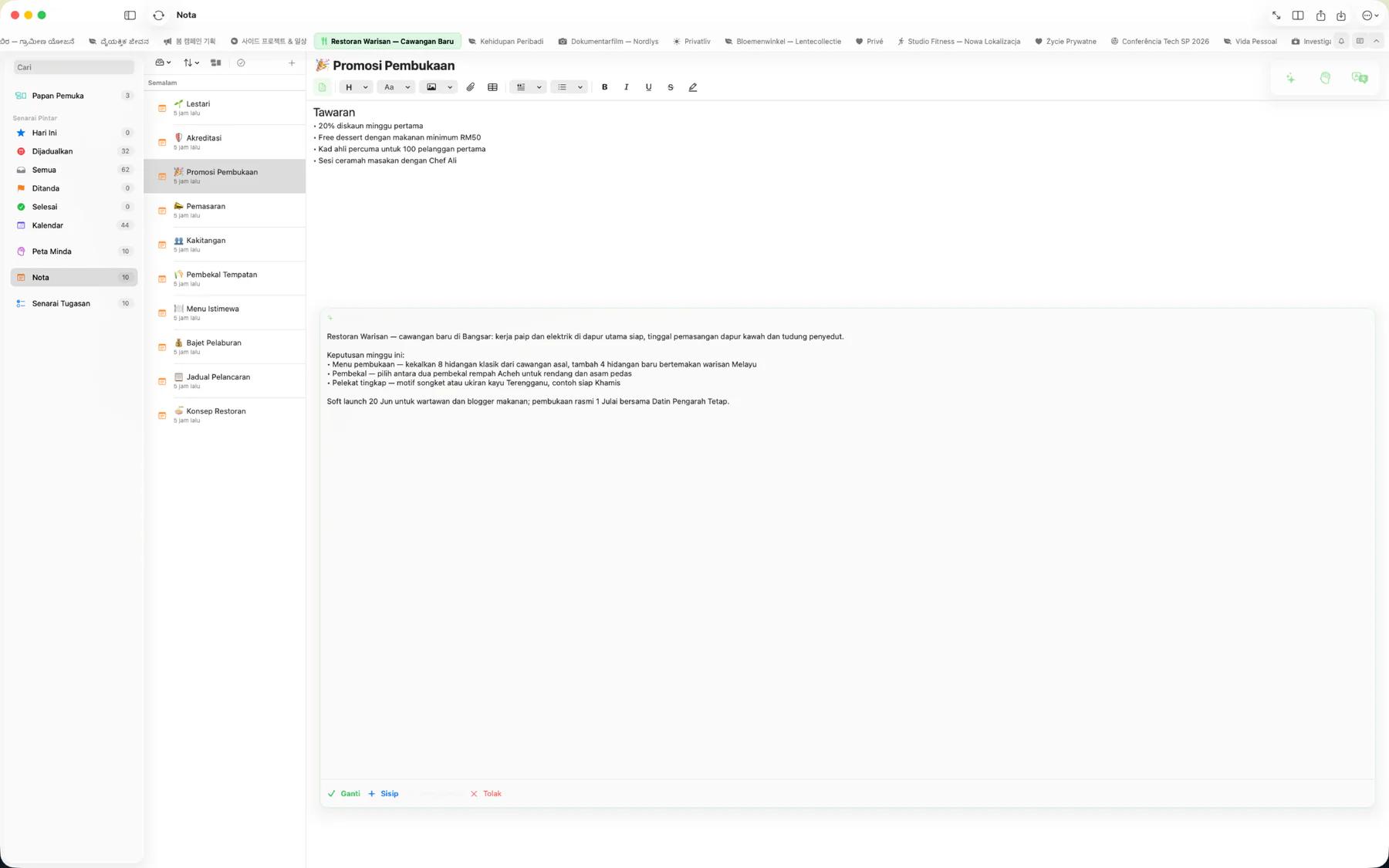Click Sisip to insert the suggestion
Viewport: 1389px width, 868px height.
(384, 794)
